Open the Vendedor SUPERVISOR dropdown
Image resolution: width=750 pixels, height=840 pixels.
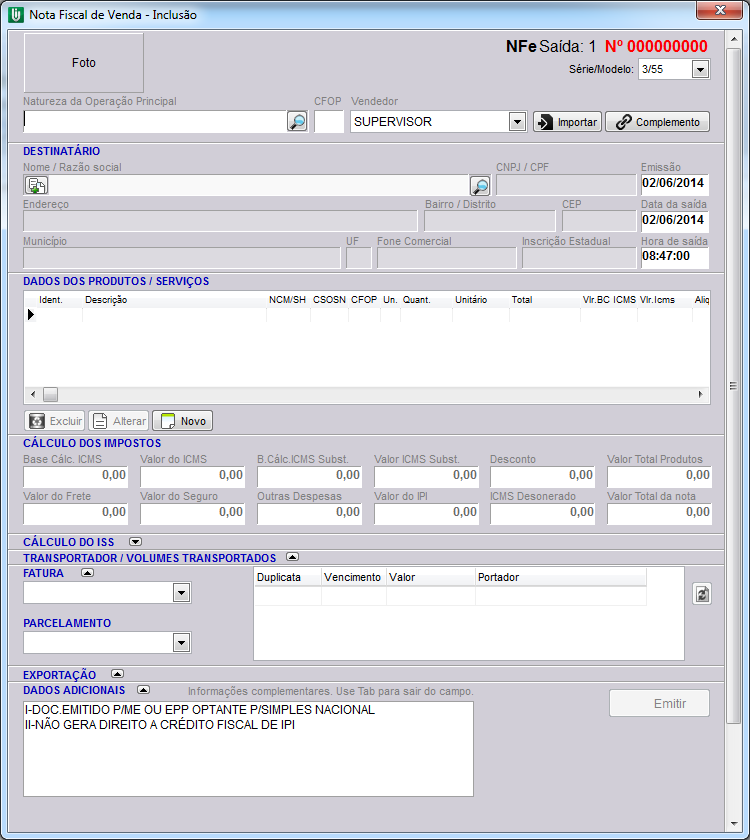tap(517, 122)
